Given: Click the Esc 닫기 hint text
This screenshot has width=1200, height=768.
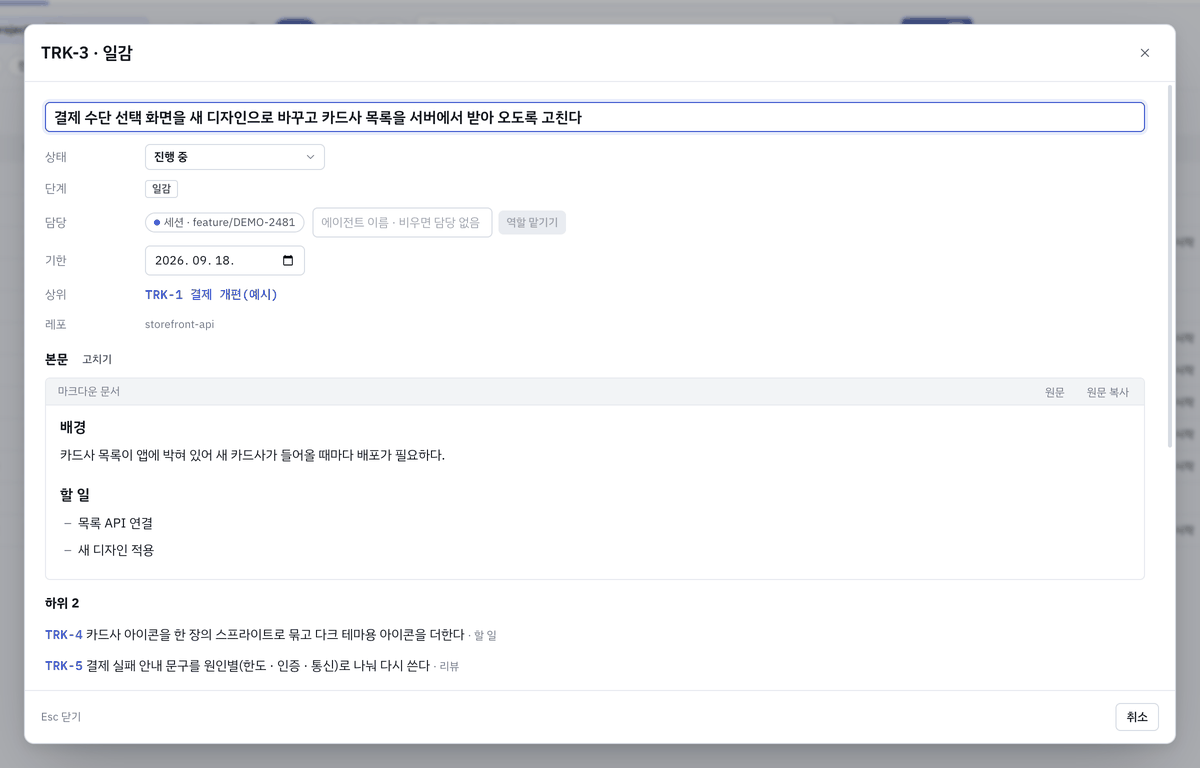Looking at the screenshot, I should [x=61, y=717].
